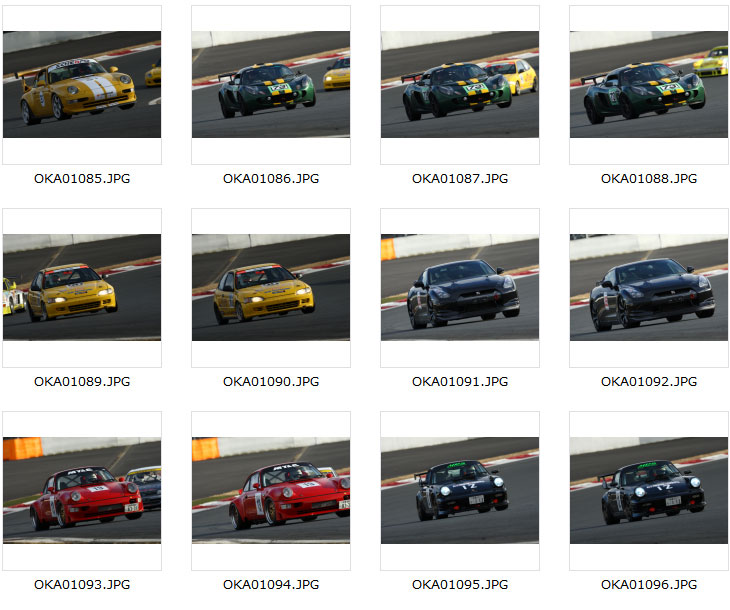Select the OKA01090.JPG thumbnail image
The height and width of the screenshot is (610, 730).
[x=271, y=287]
